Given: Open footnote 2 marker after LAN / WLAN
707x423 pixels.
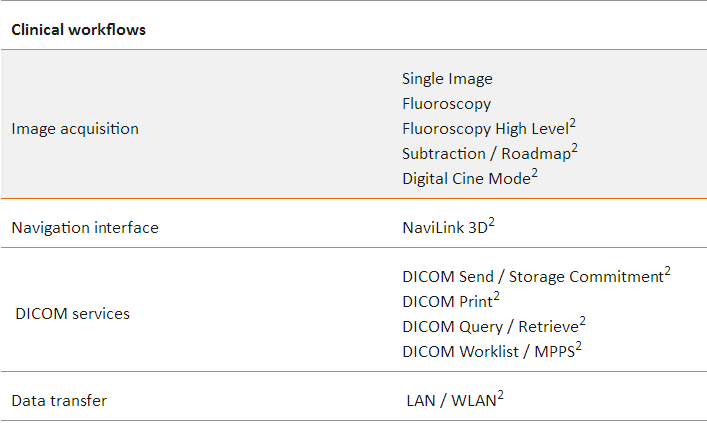Looking at the screenshot, I should 500,395.
